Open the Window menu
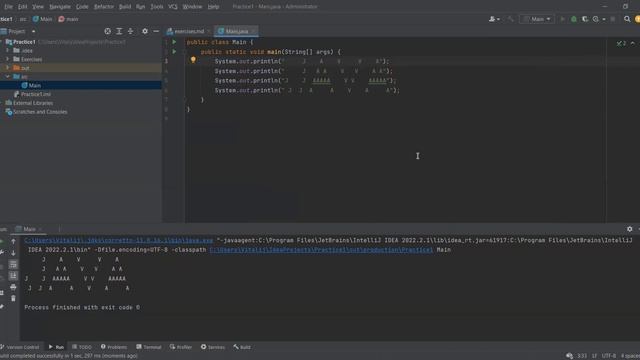This screenshot has height=360, width=640. tap(192, 7)
